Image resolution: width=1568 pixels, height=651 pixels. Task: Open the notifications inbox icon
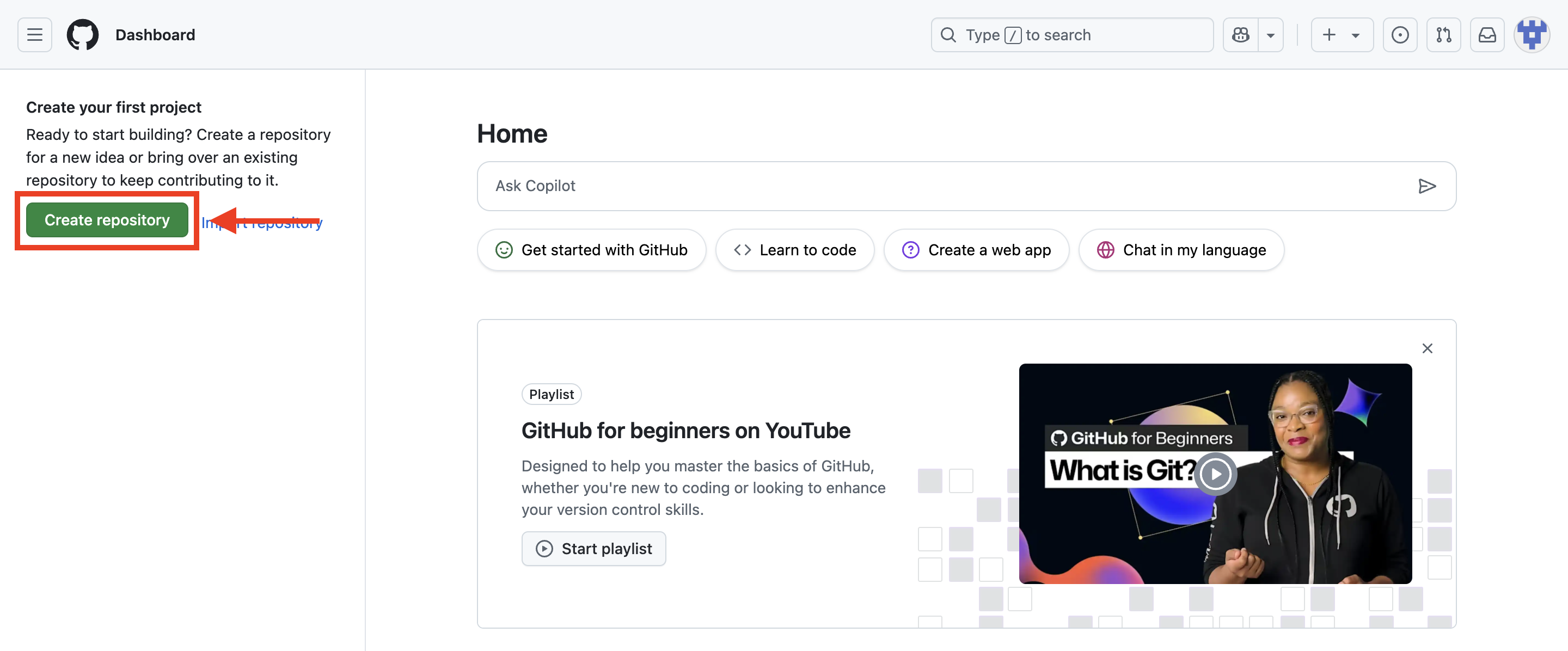click(1487, 35)
